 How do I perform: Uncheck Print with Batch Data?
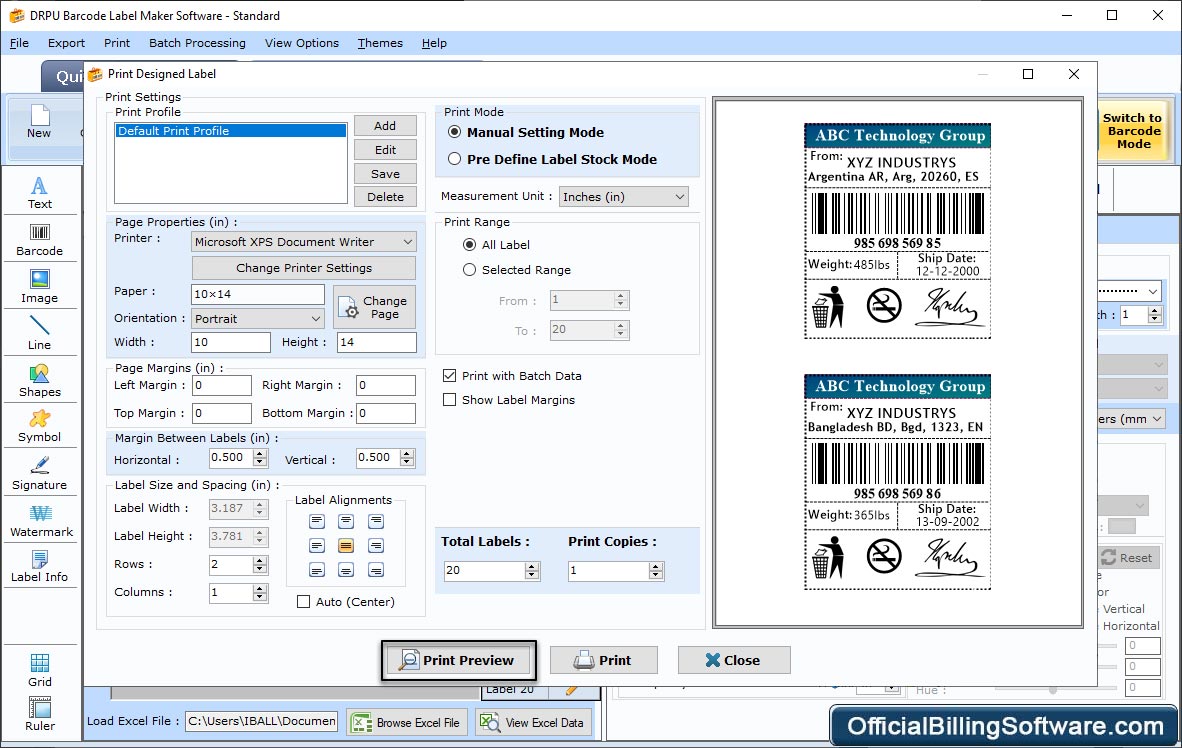coord(449,376)
